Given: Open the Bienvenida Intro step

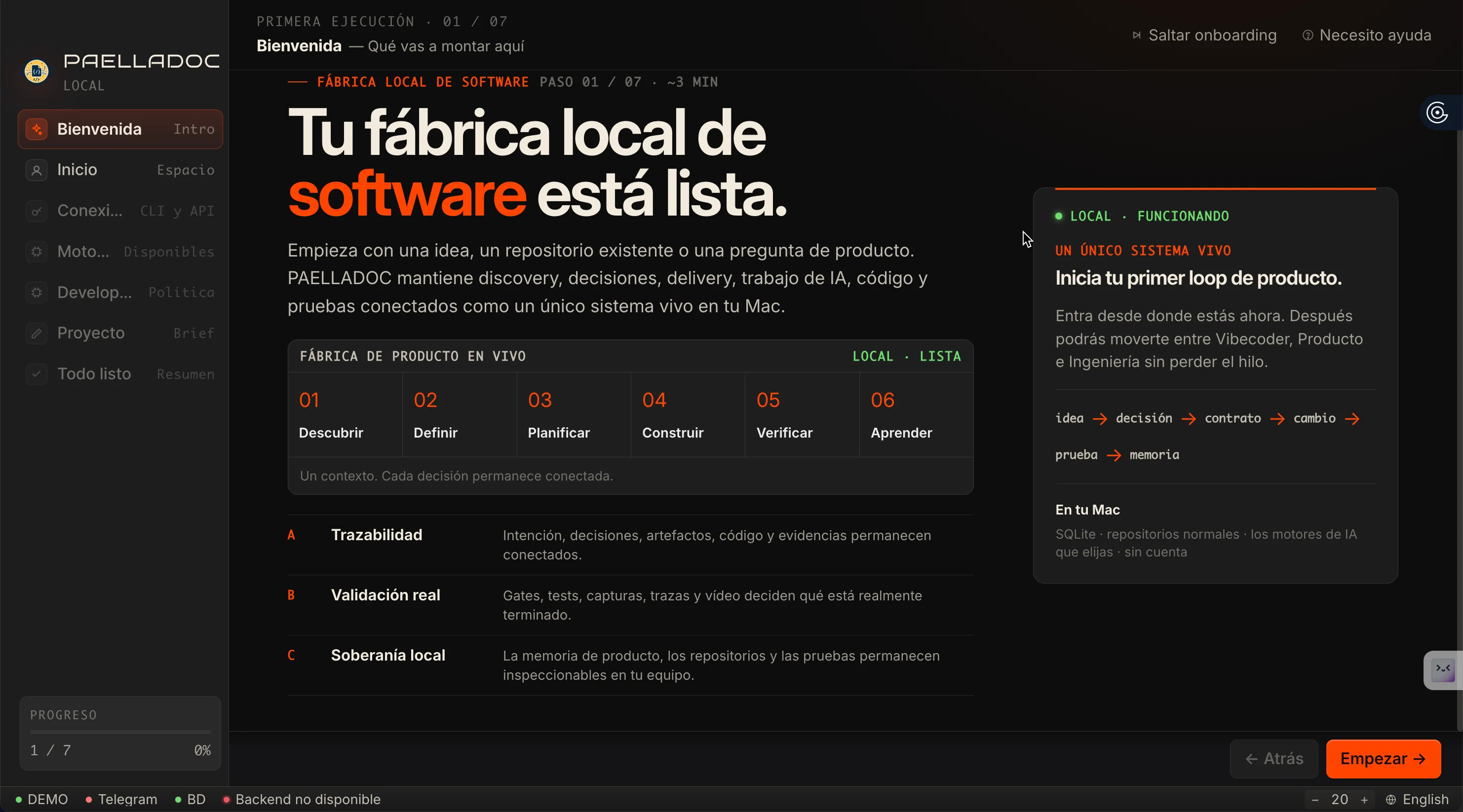Looking at the screenshot, I should pos(120,129).
